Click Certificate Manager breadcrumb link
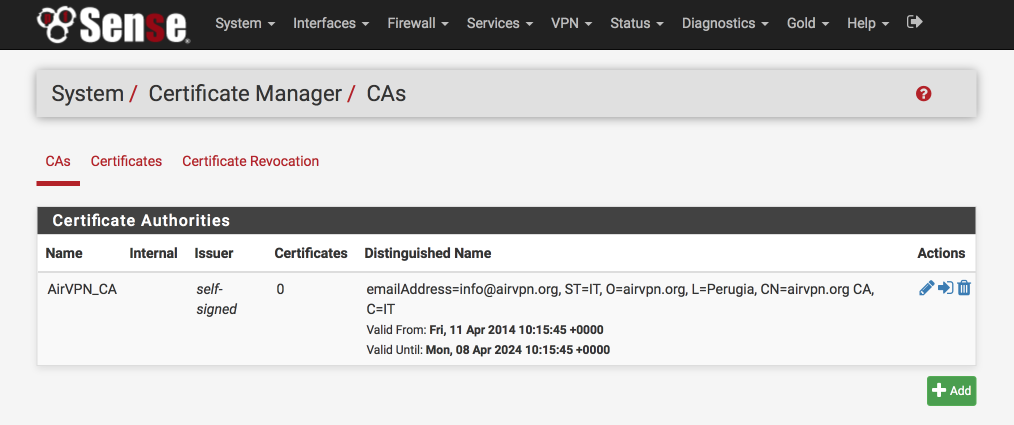Image resolution: width=1014 pixels, height=425 pixels. click(245, 94)
